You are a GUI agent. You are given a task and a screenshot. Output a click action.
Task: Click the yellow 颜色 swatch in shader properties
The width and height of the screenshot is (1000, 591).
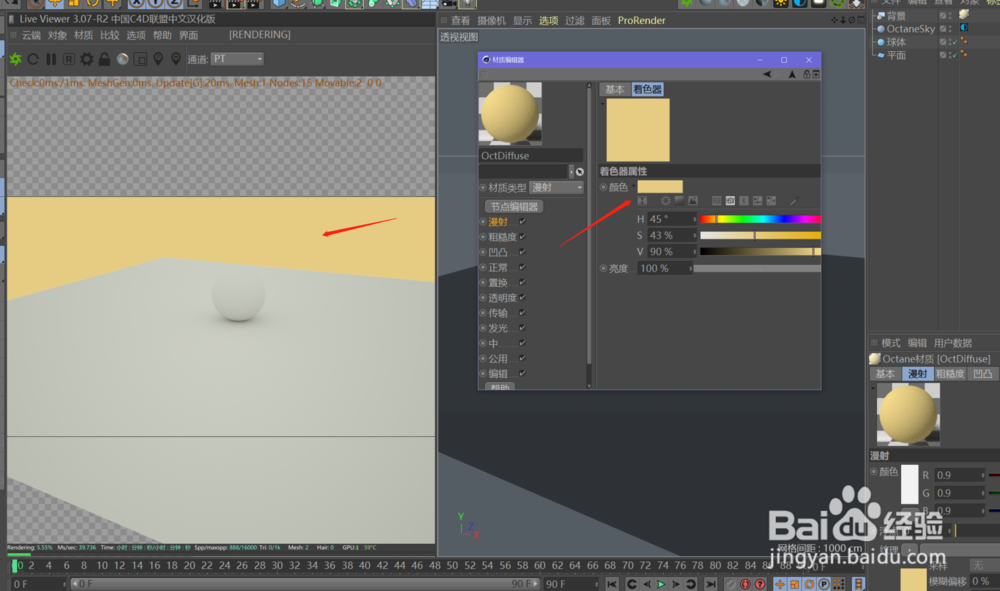tap(660, 187)
